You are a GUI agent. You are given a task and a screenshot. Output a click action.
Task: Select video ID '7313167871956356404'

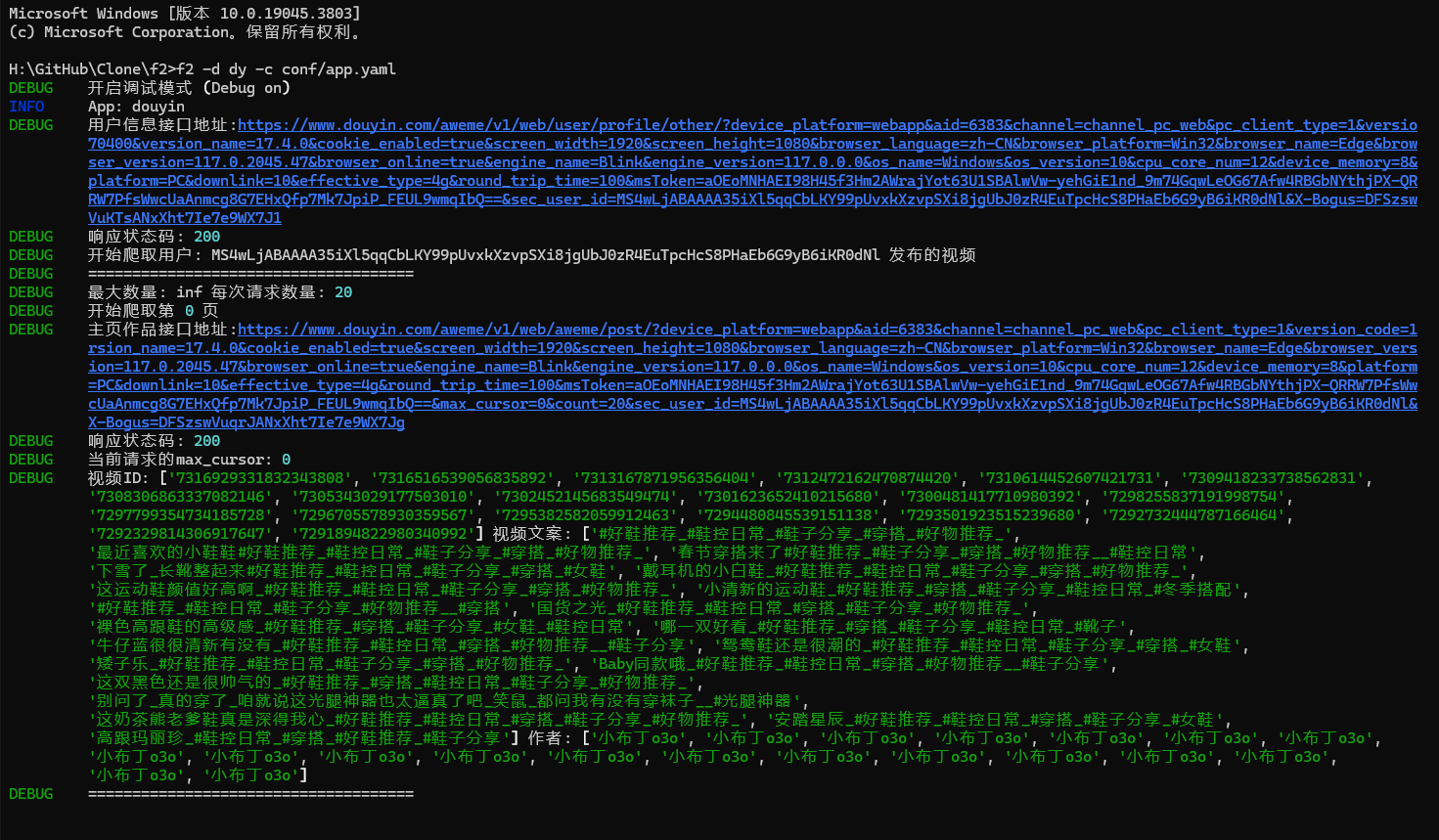click(x=664, y=478)
